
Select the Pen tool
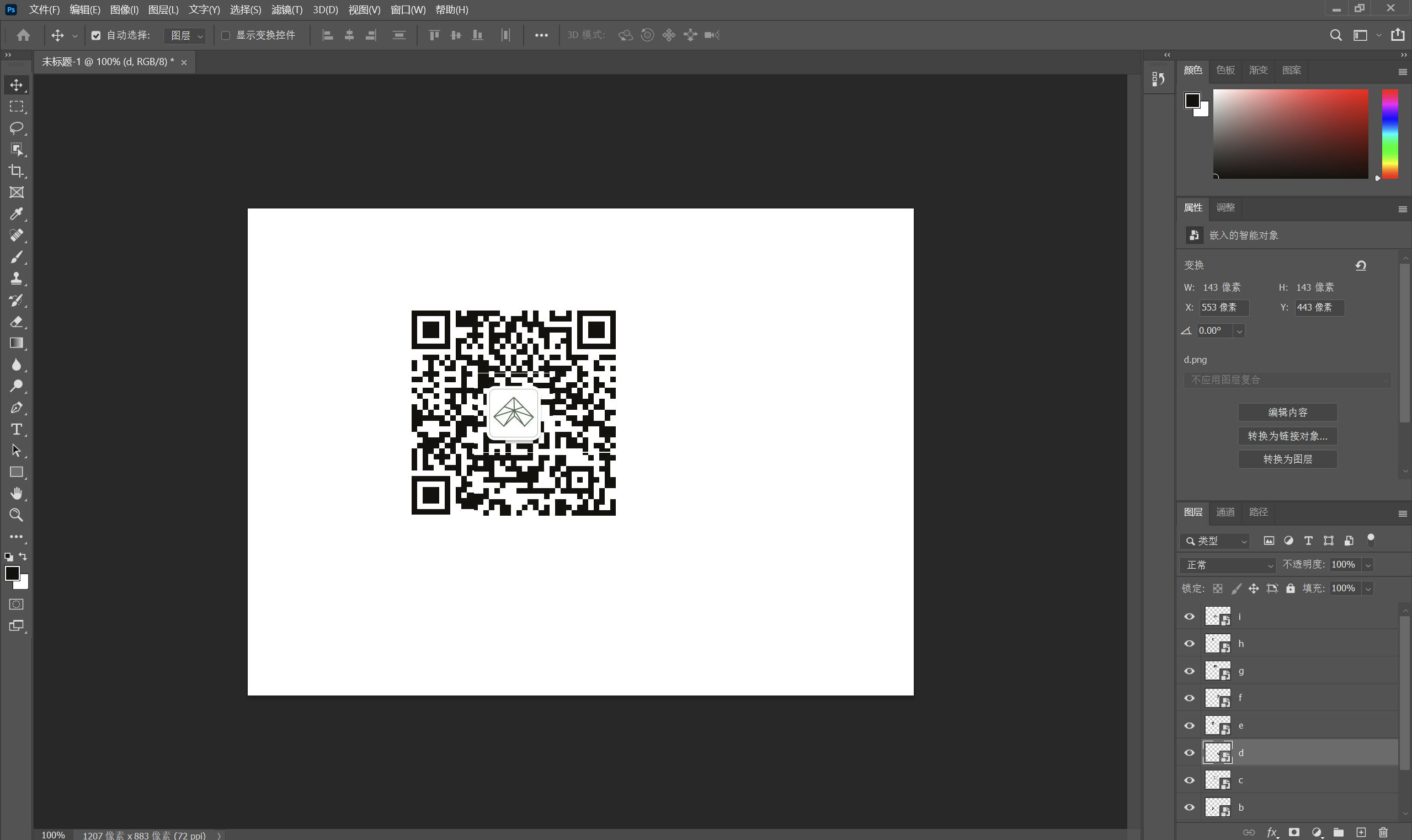17,408
